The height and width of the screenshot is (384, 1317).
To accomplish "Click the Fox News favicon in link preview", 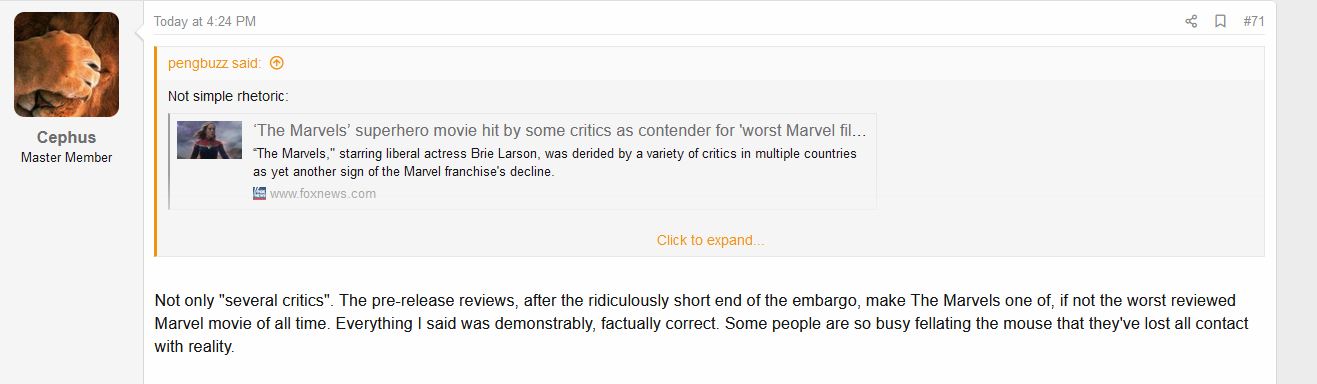I will tap(260, 194).
